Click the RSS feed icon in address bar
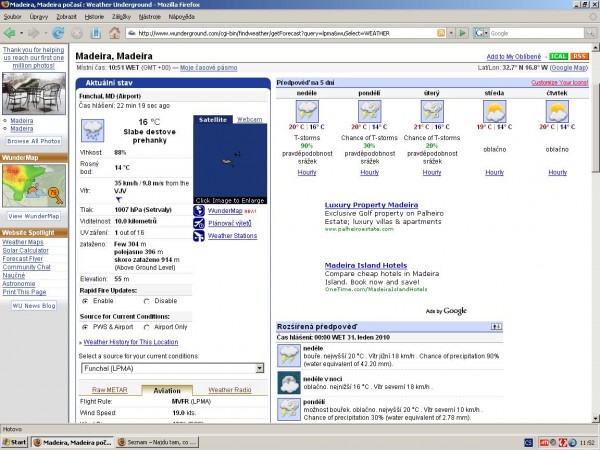This screenshot has height=450, width=600. click(441, 33)
